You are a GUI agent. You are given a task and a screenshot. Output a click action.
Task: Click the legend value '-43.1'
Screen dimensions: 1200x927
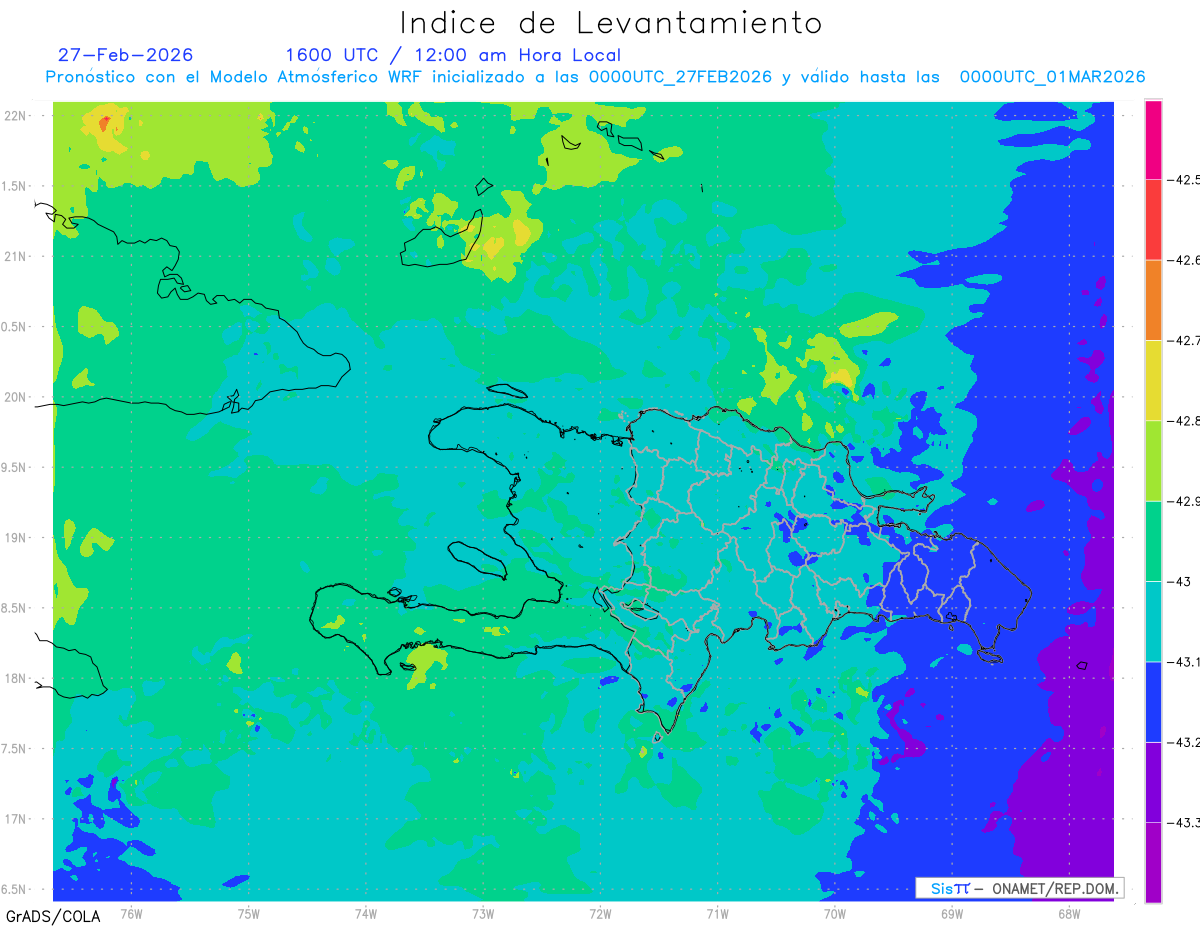click(1183, 662)
